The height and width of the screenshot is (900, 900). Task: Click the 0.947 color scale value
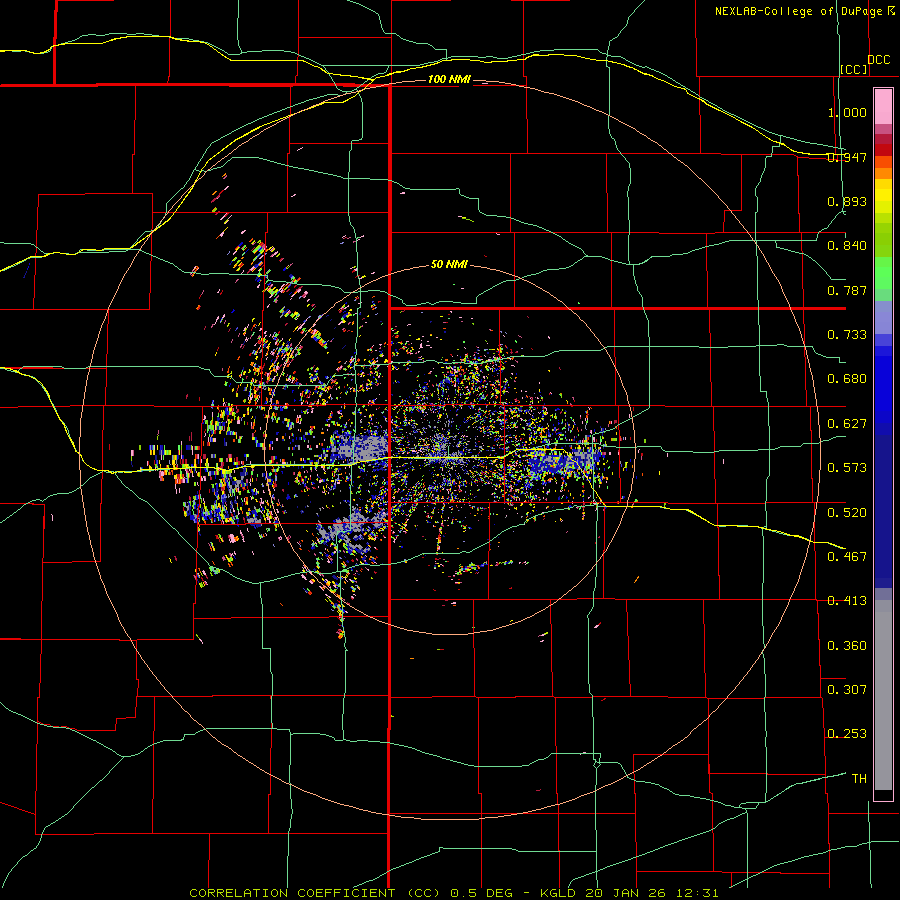847,157
